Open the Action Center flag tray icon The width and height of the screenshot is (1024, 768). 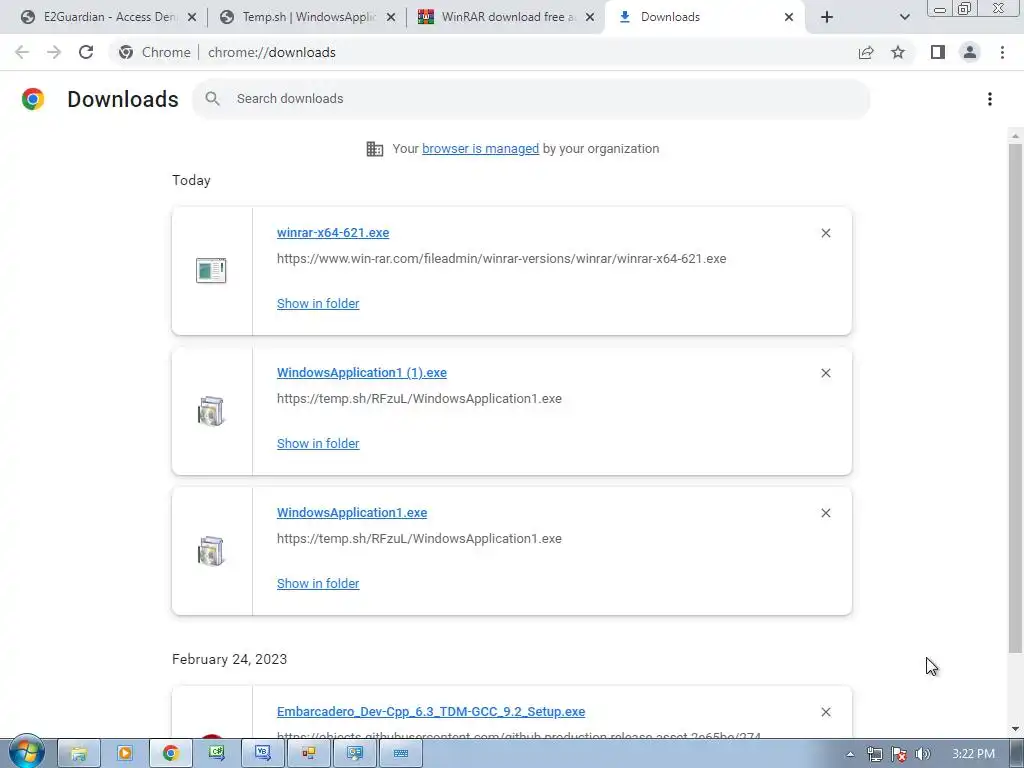(x=899, y=754)
